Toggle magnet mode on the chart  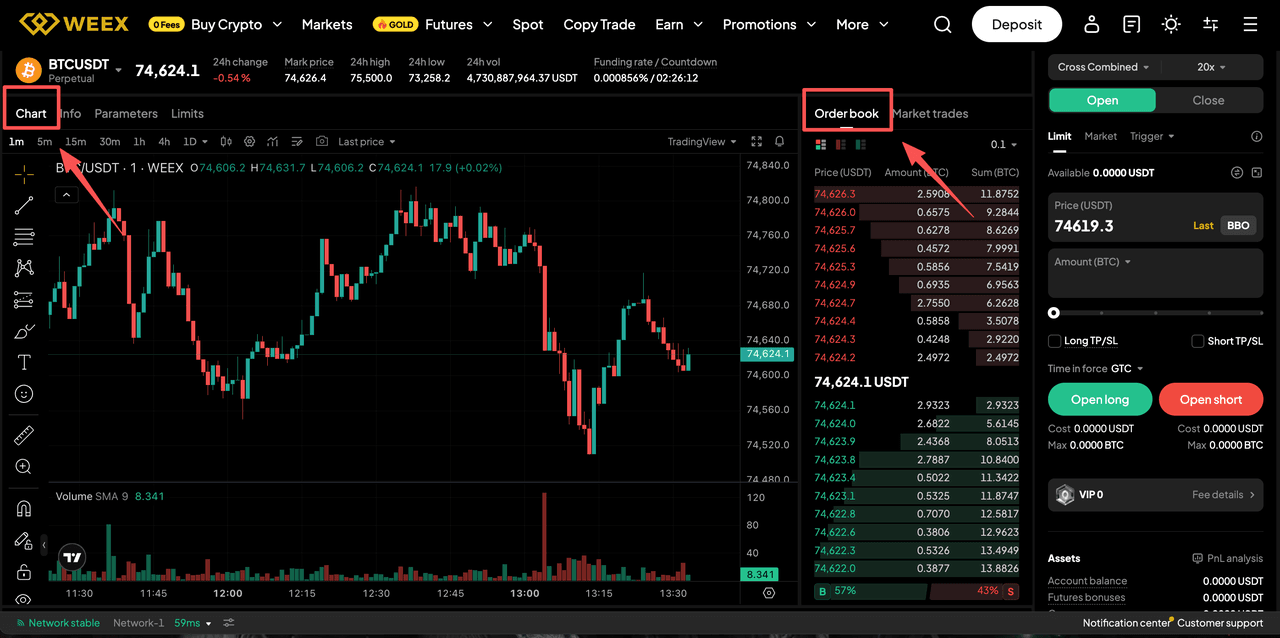24,509
